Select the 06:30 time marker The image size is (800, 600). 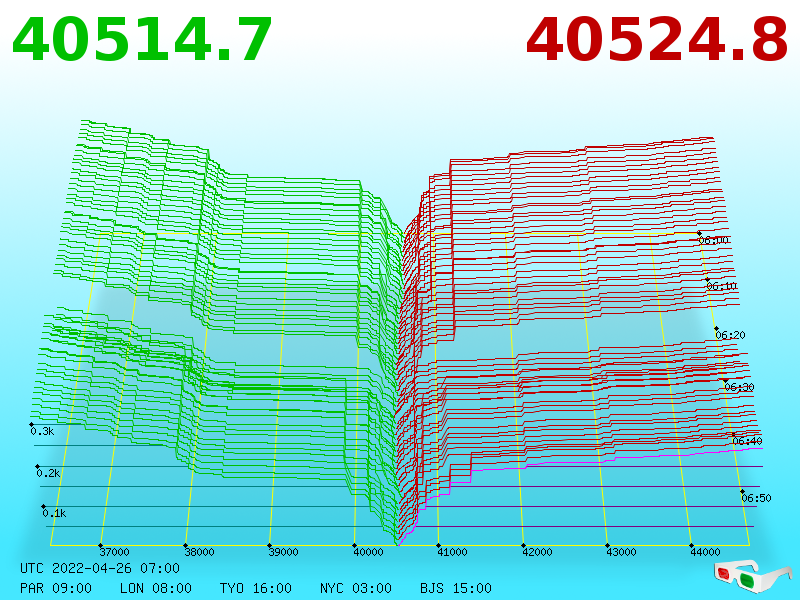pos(739,387)
